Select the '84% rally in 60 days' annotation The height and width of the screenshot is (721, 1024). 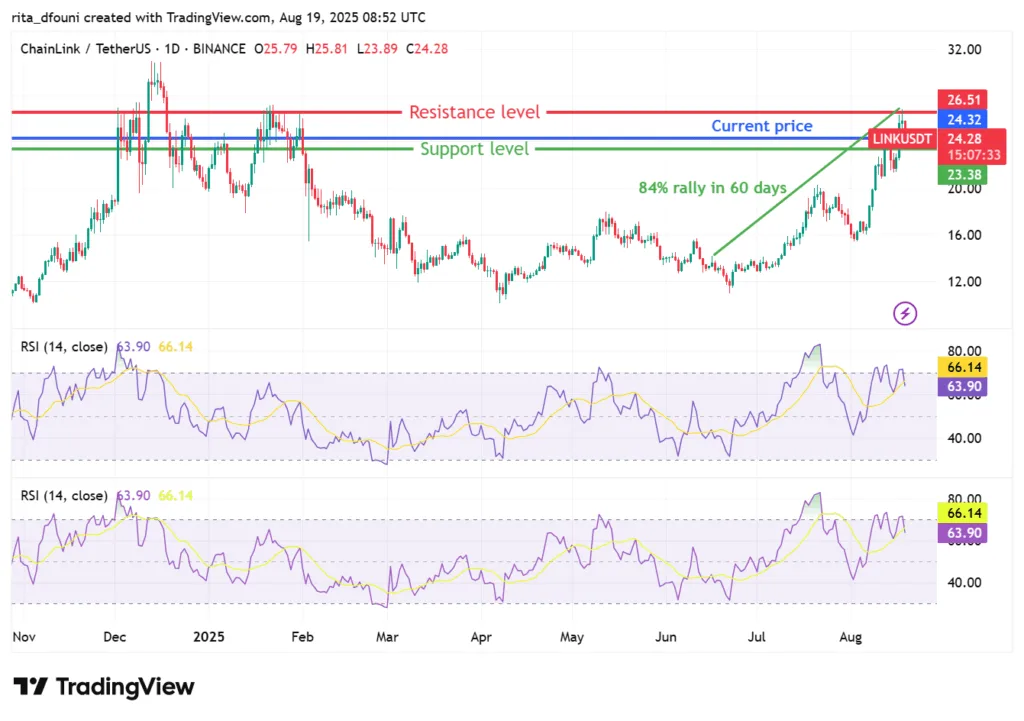(x=712, y=187)
